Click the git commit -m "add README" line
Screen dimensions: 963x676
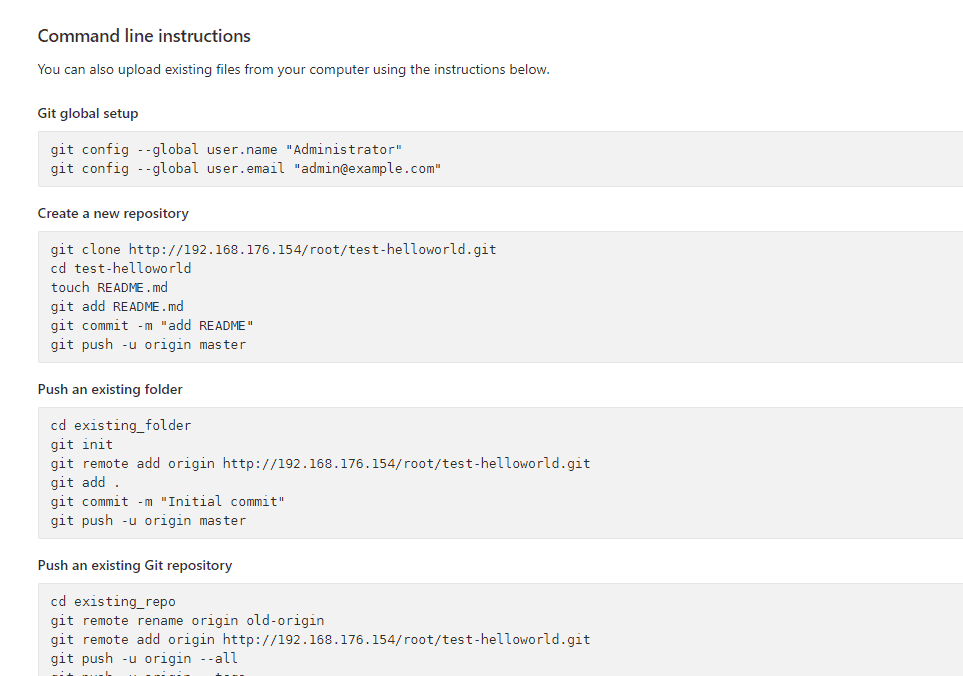tap(152, 325)
